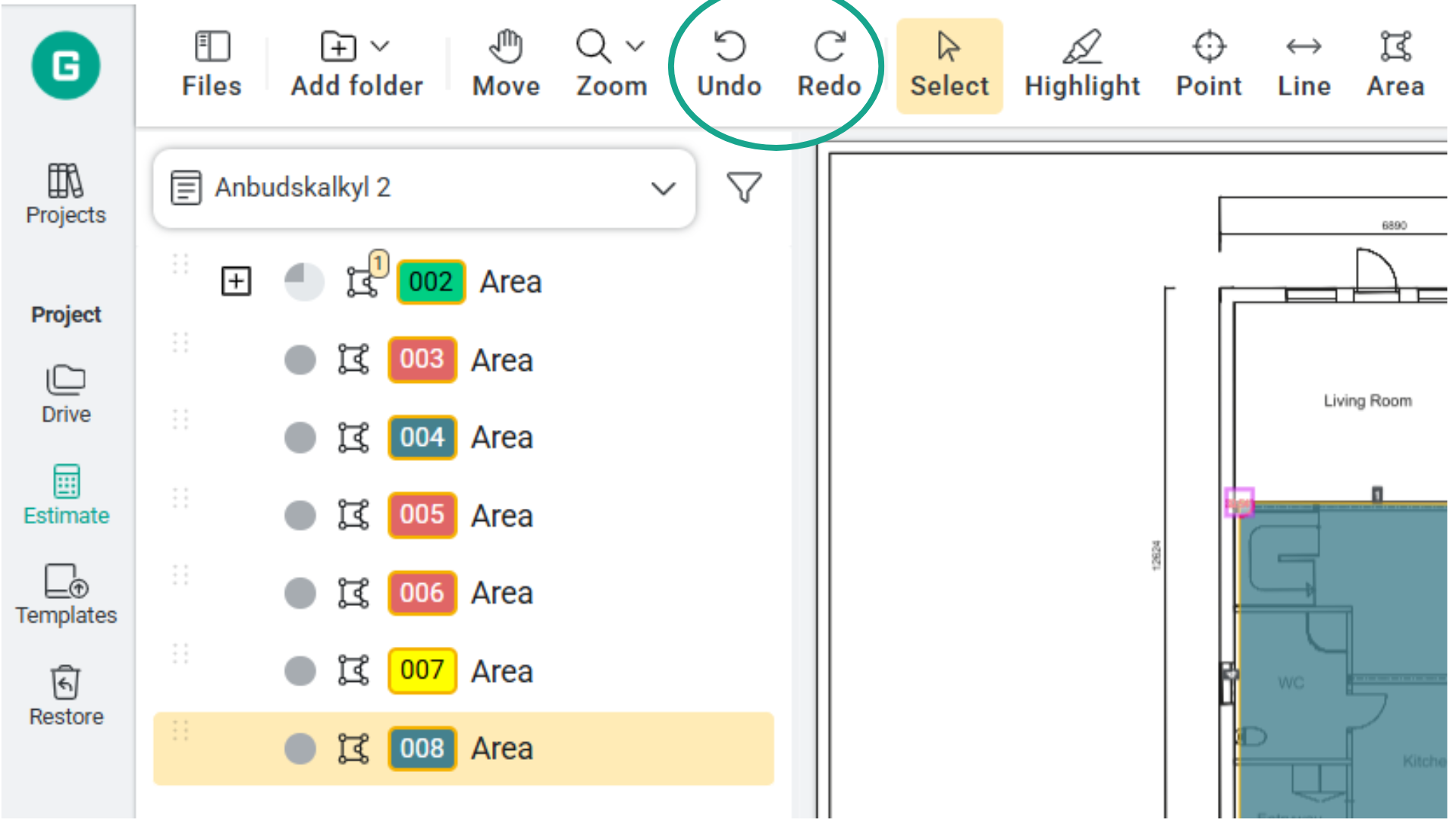Grab the drag handle of row 003

coord(180,342)
